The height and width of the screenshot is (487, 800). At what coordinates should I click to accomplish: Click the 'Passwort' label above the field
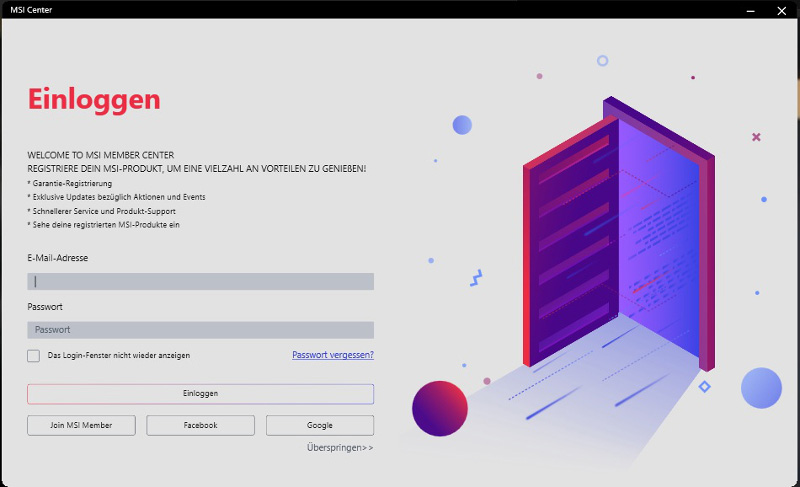click(45, 307)
